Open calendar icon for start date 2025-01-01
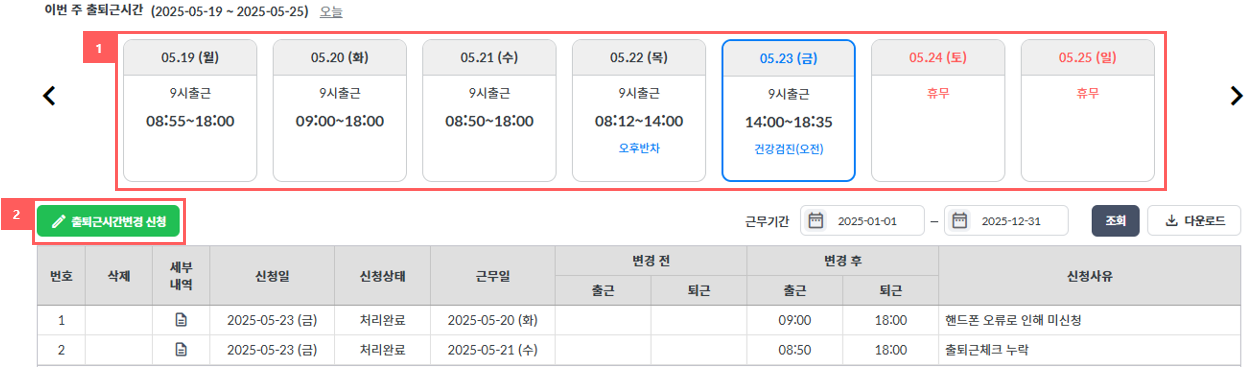 (815, 220)
